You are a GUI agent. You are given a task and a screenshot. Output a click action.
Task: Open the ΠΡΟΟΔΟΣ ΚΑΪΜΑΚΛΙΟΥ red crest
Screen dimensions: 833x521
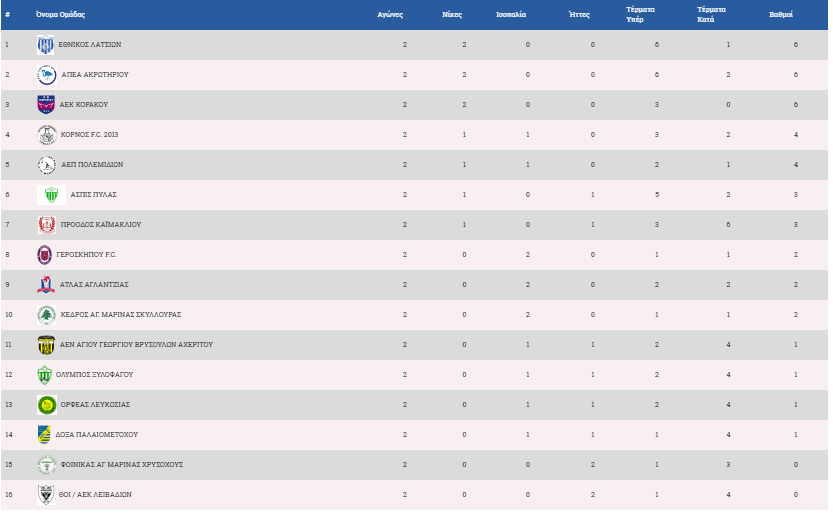pos(47,225)
